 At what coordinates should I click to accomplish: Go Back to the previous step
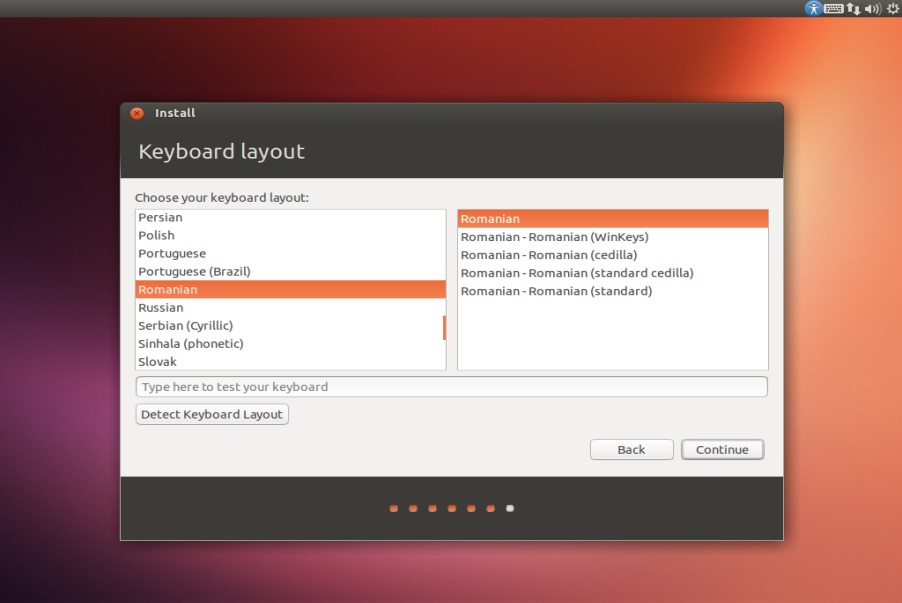(631, 450)
